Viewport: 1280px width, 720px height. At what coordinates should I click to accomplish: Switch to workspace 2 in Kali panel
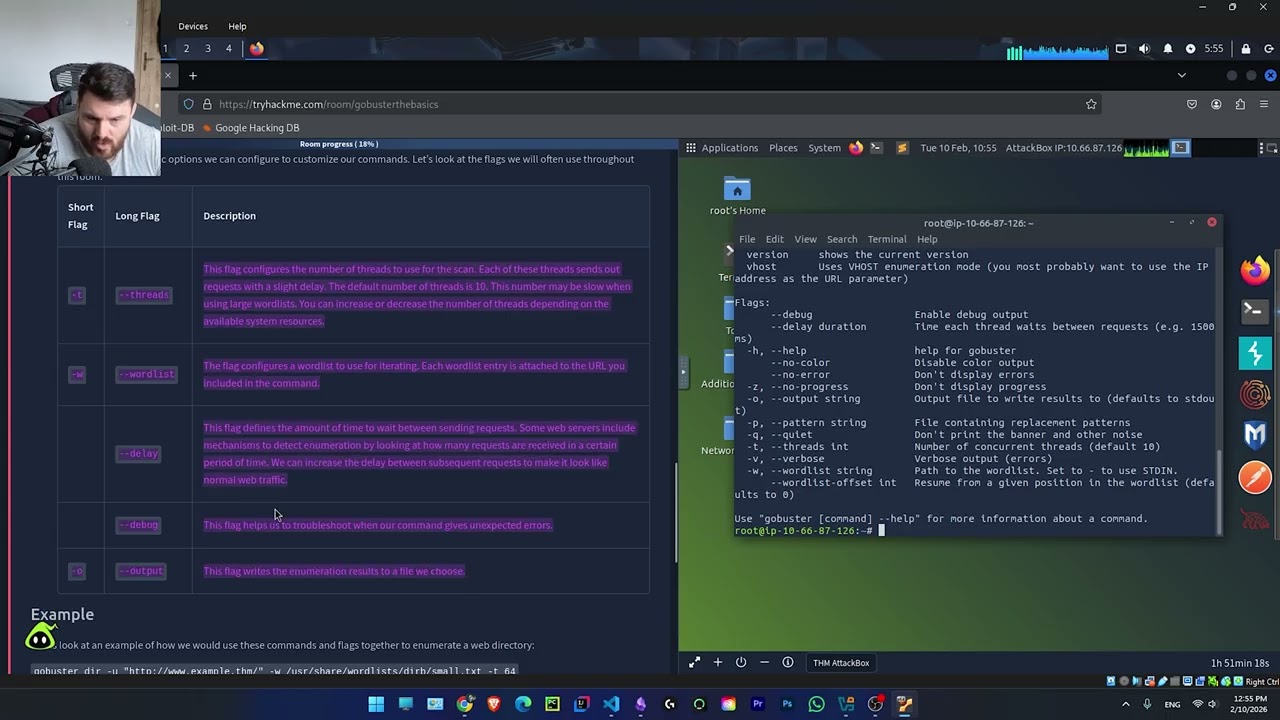pos(186,48)
